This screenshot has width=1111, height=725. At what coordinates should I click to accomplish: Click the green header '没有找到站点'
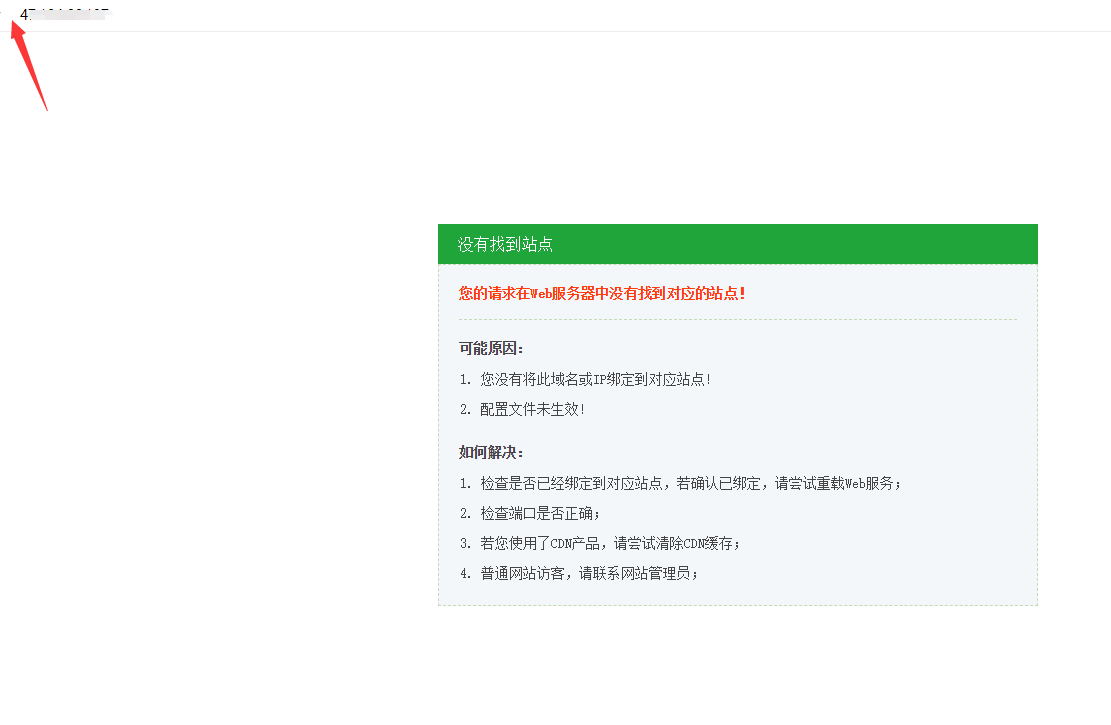[x=738, y=244]
